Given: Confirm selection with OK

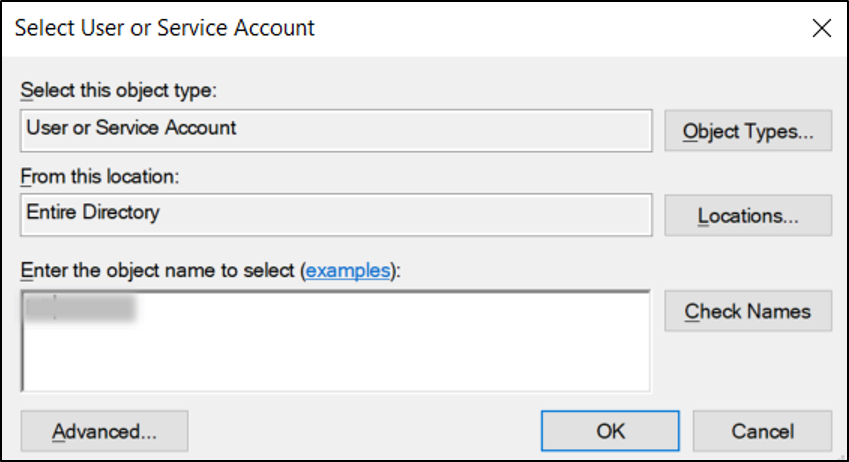Looking at the screenshot, I should (610, 431).
